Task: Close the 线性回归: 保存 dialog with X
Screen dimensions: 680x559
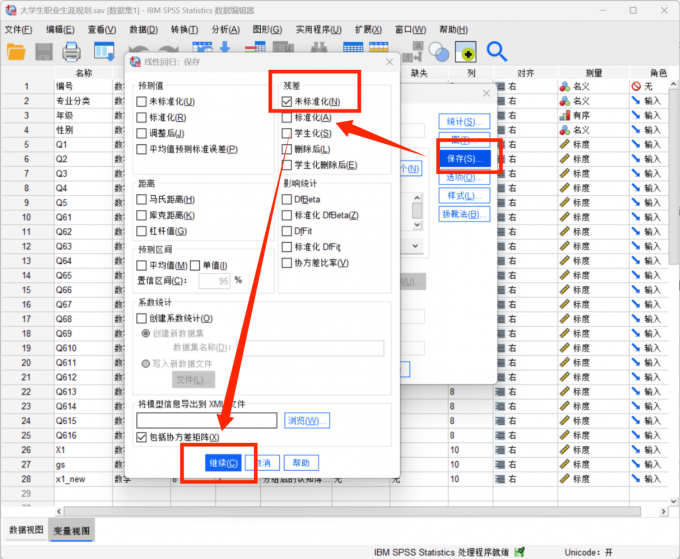Action: pyautogui.click(x=387, y=62)
